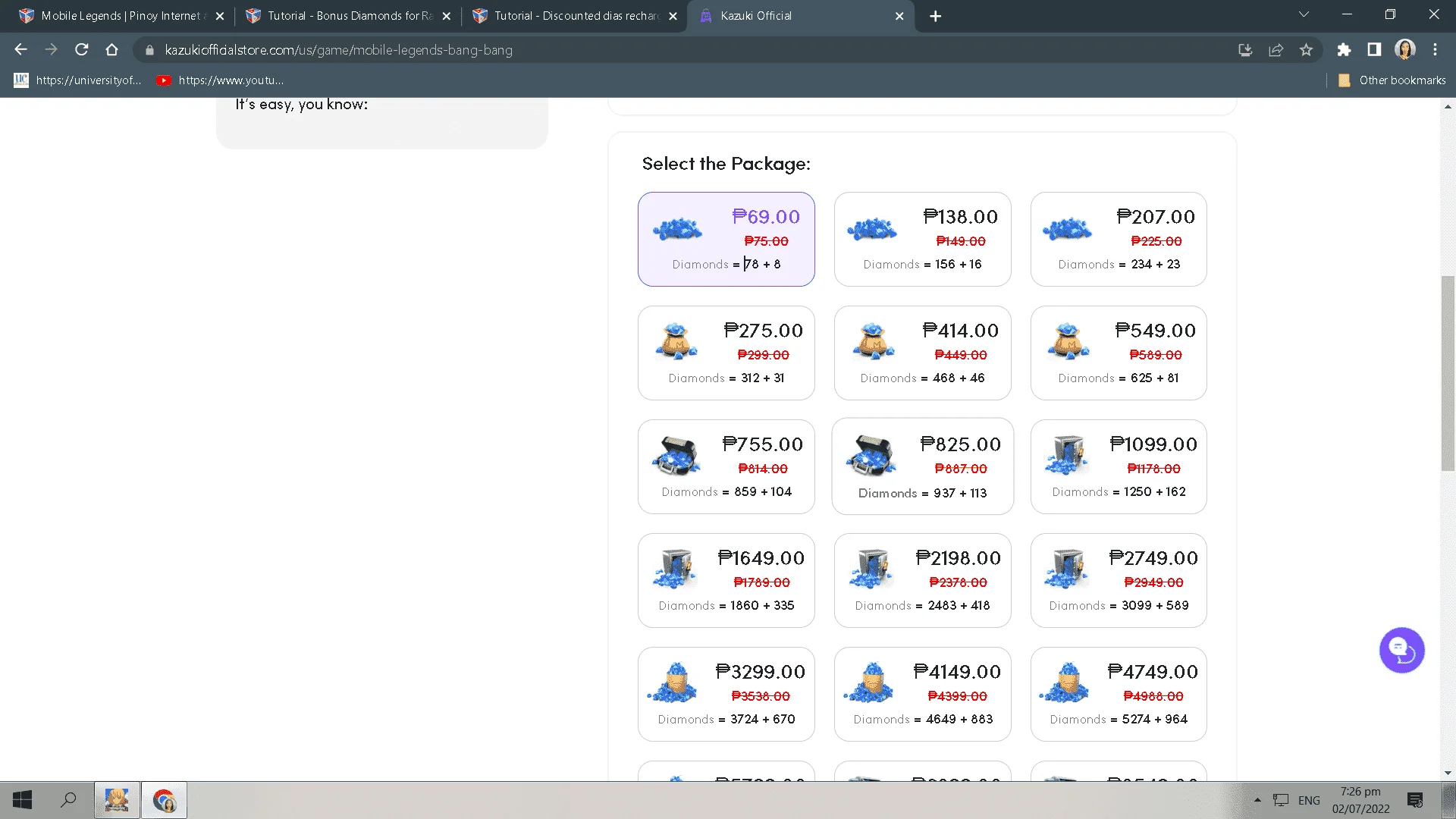Image resolution: width=1456 pixels, height=819 pixels.
Task: Bookmark this page with the star
Action: (x=1306, y=50)
